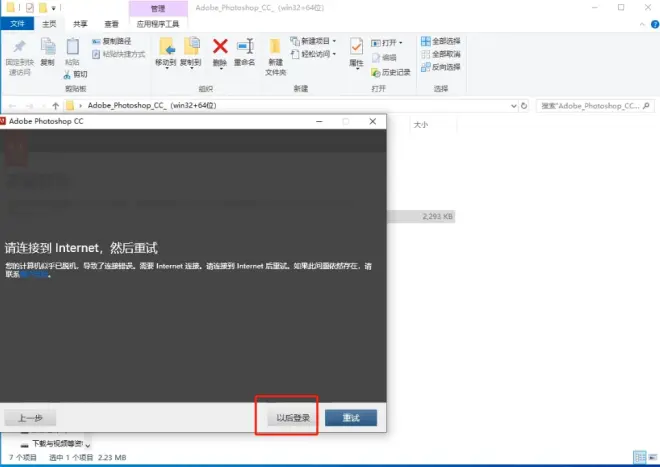Click 全部选择 select all
Viewport: 660px width, 467px height.
(x=441, y=41)
